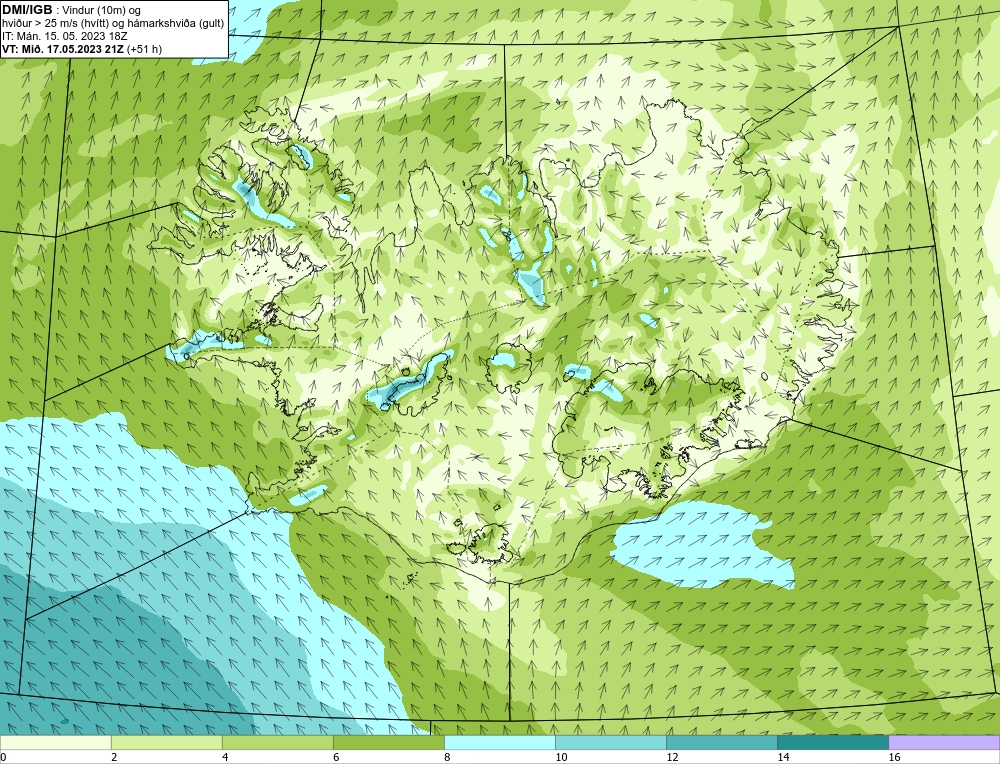Click the legend scale label 12

[672, 757]
